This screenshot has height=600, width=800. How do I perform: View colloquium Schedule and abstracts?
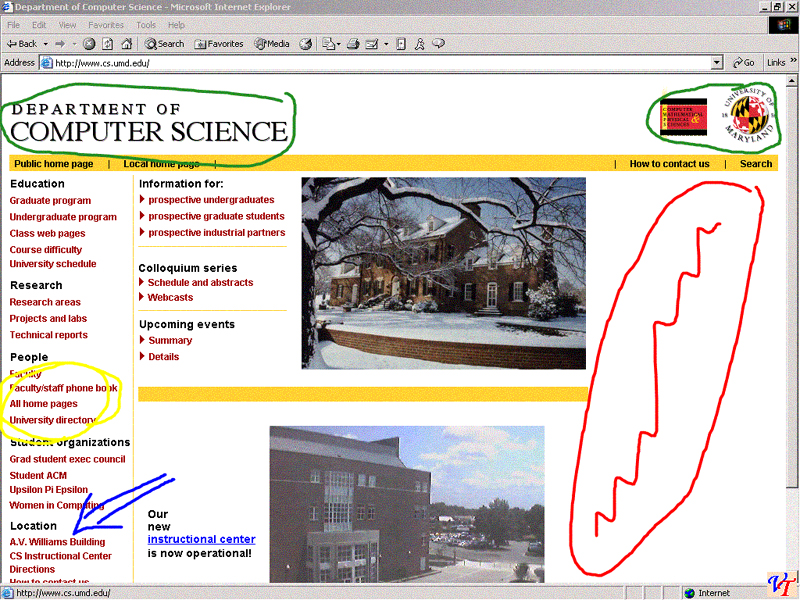[x=201, y=282]
